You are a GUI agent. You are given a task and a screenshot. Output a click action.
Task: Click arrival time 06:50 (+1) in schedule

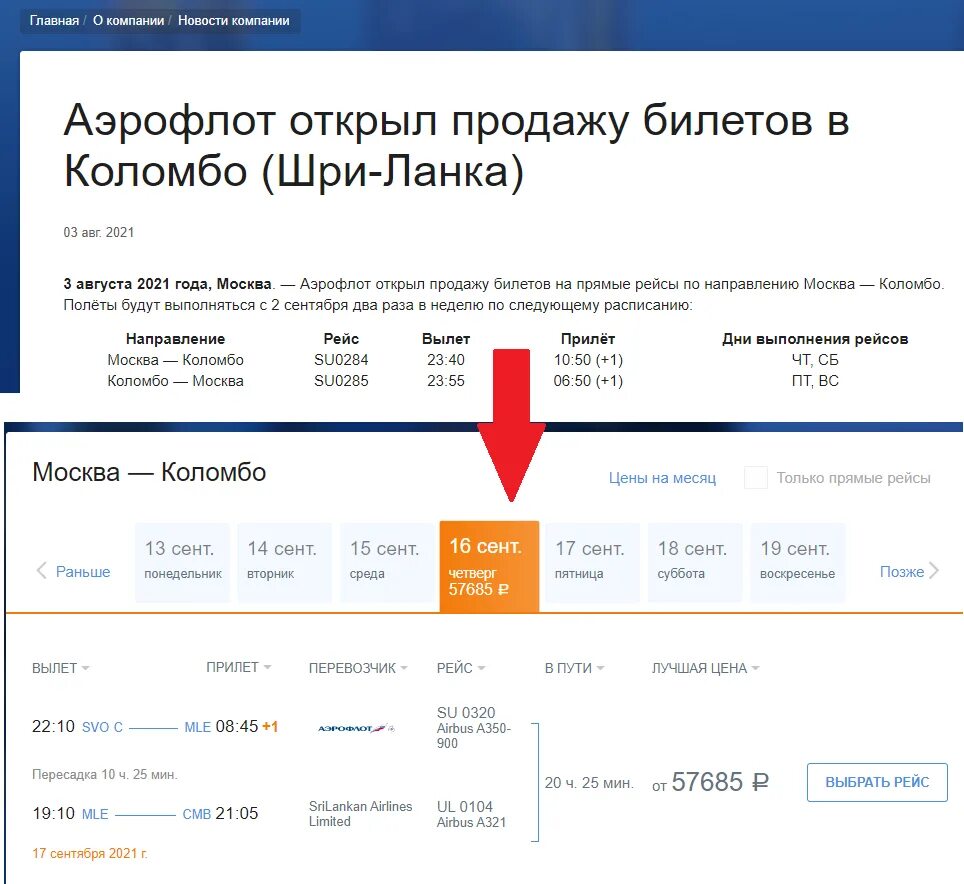point(588,381)
